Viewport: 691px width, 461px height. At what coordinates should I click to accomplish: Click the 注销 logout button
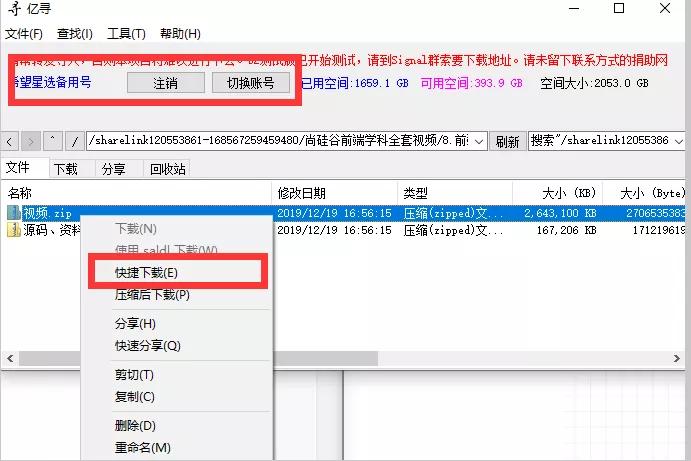coord(166,83)
